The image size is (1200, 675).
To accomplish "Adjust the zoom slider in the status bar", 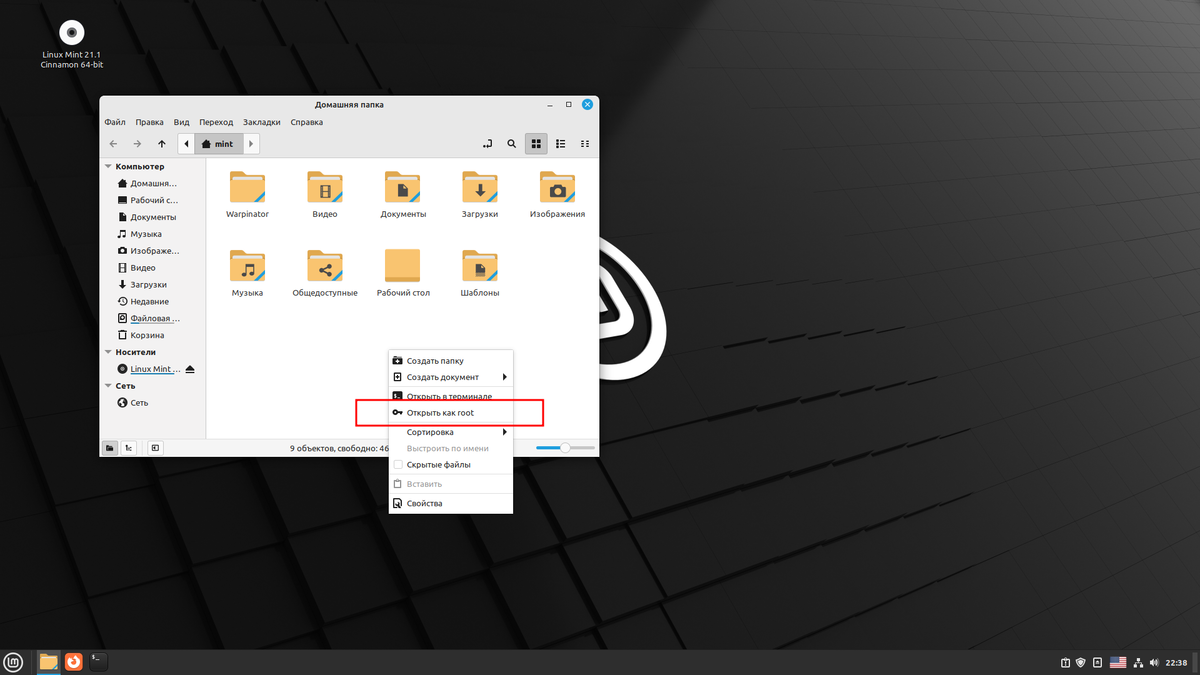I will tap(563, 447).
